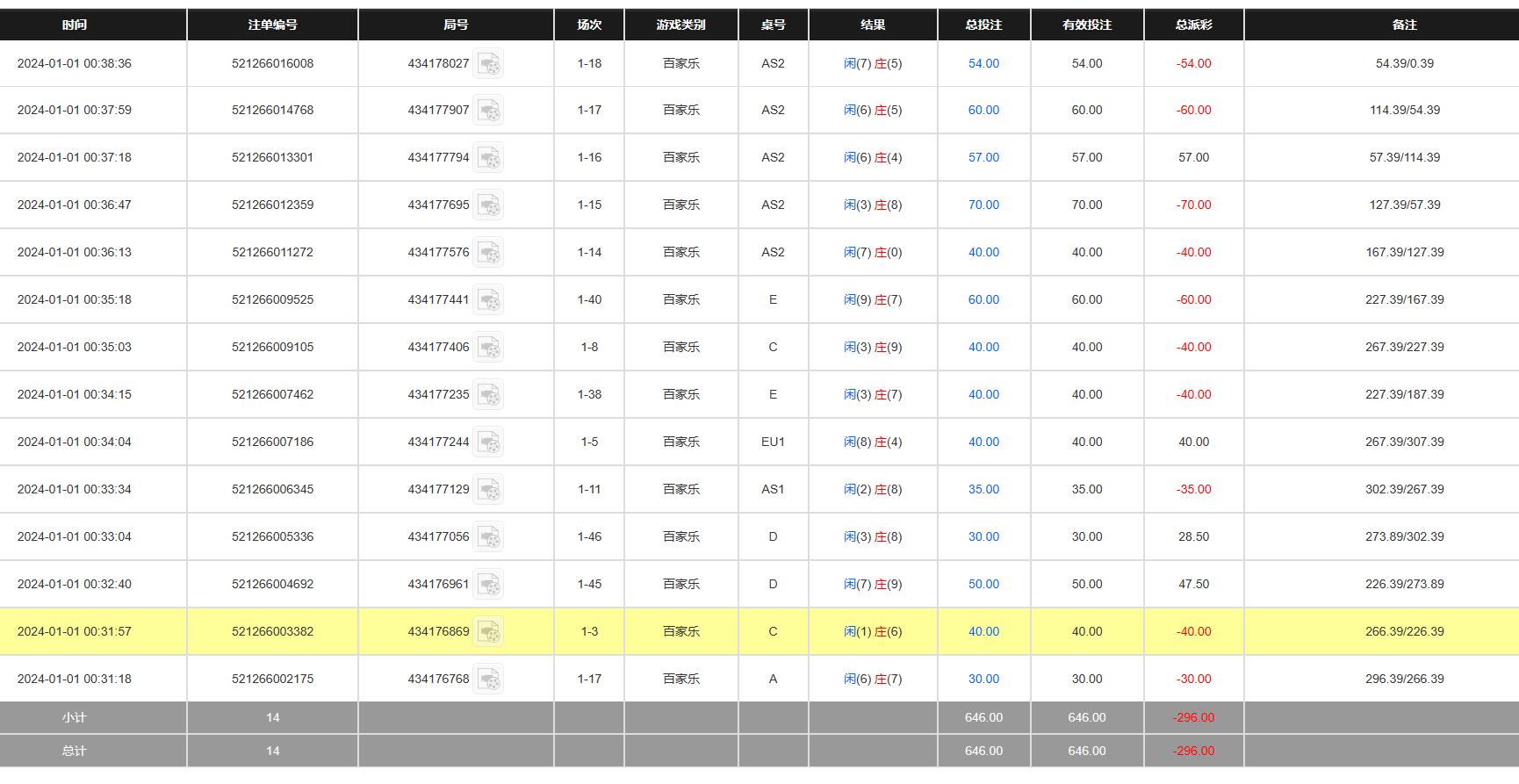Open the replay icon for round 434177235
This screenshot has width=1519, height=784.
click(x=488, y=394)
